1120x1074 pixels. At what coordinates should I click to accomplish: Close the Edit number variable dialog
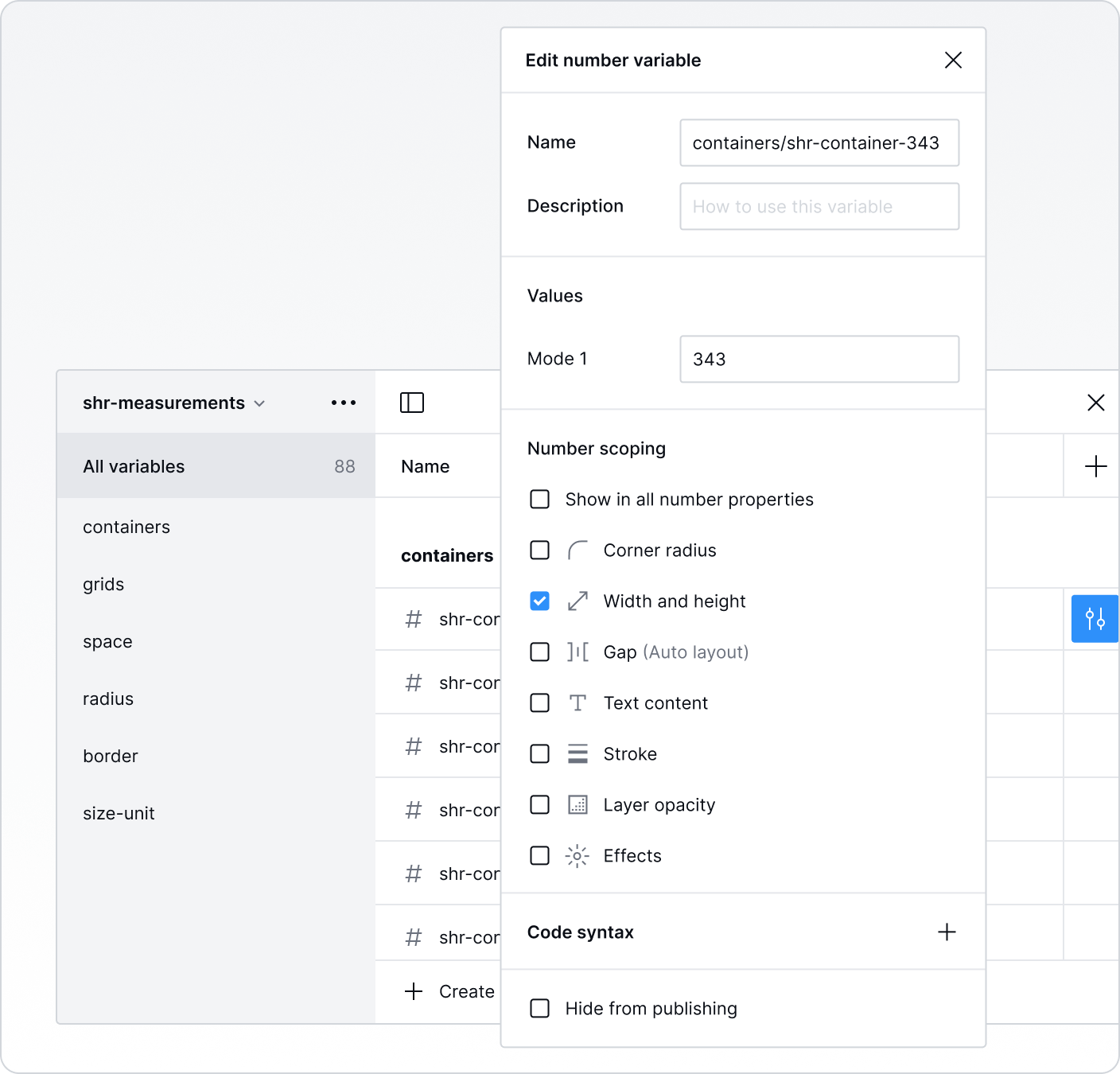(x=953, y=60)
